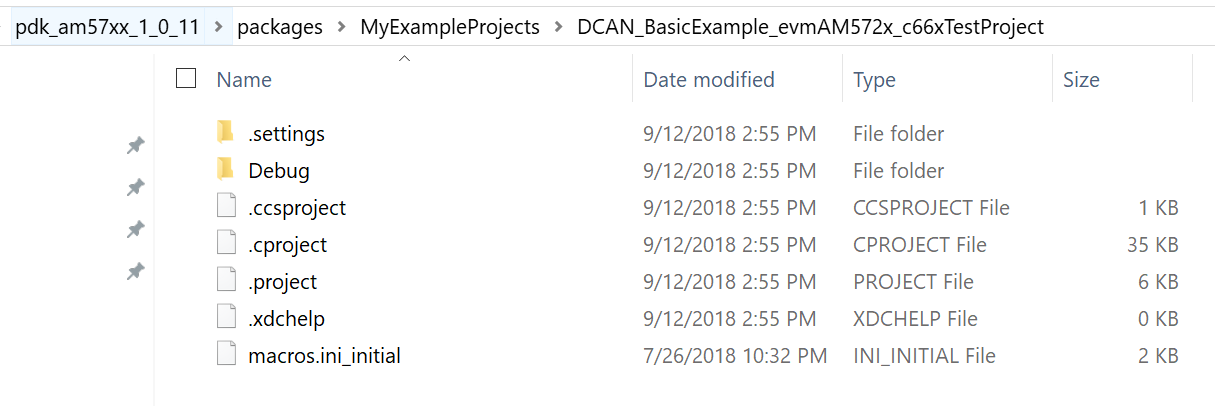Screen dimensions: 1215x406
Task: Go to MyExampleProjects in the breadcrumb
Action: pyautogui.click(x=449, y=27)
